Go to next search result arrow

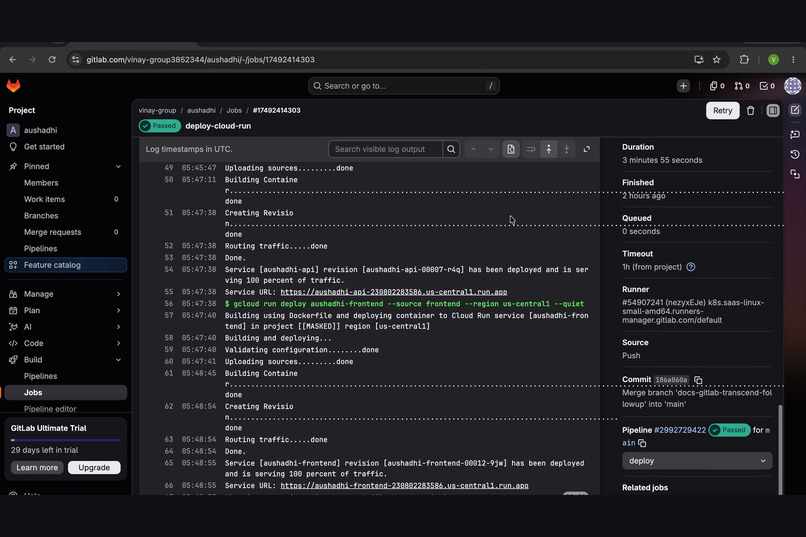[x=491, y=149]
